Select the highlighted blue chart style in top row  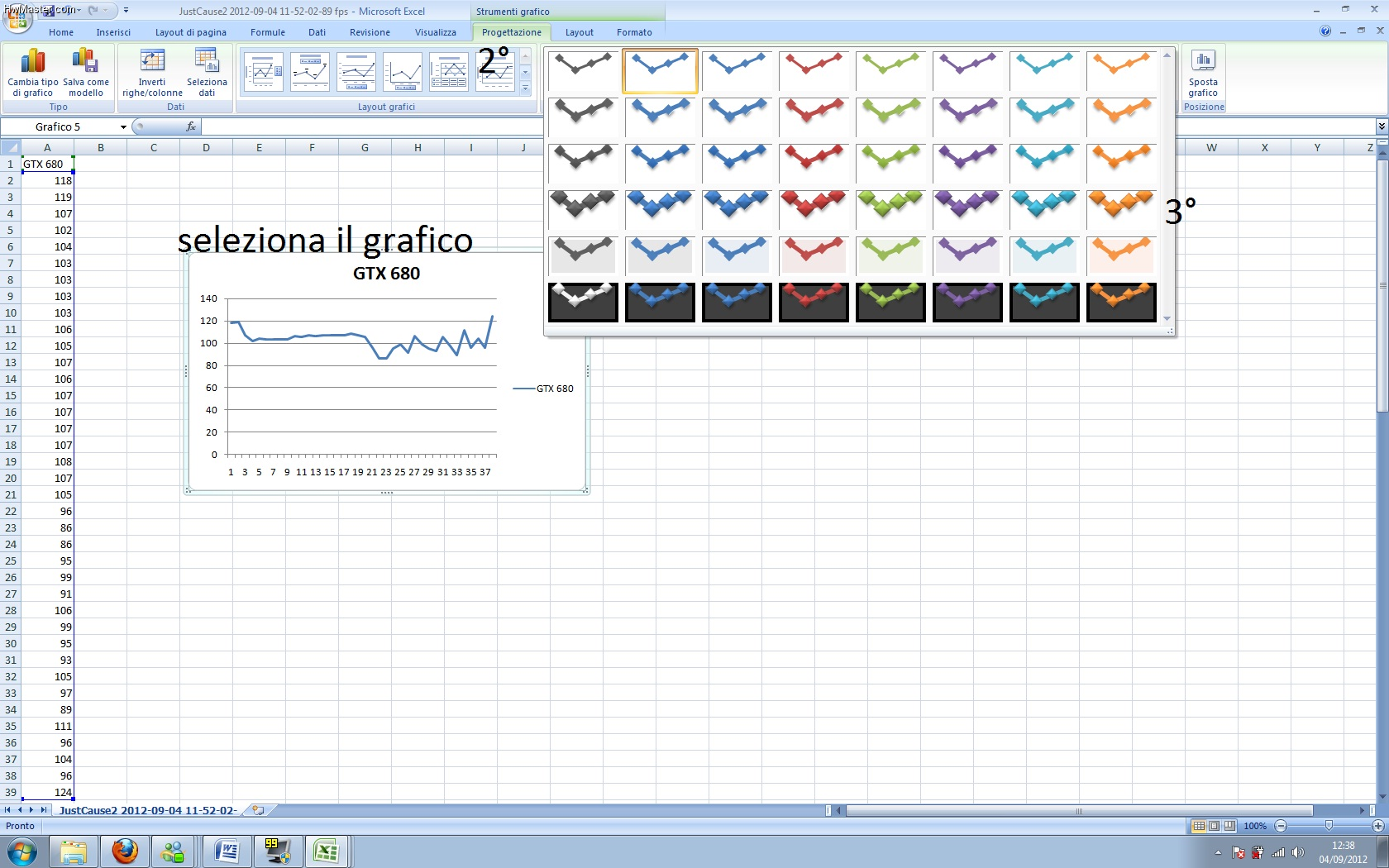click(x=660, y=71)
